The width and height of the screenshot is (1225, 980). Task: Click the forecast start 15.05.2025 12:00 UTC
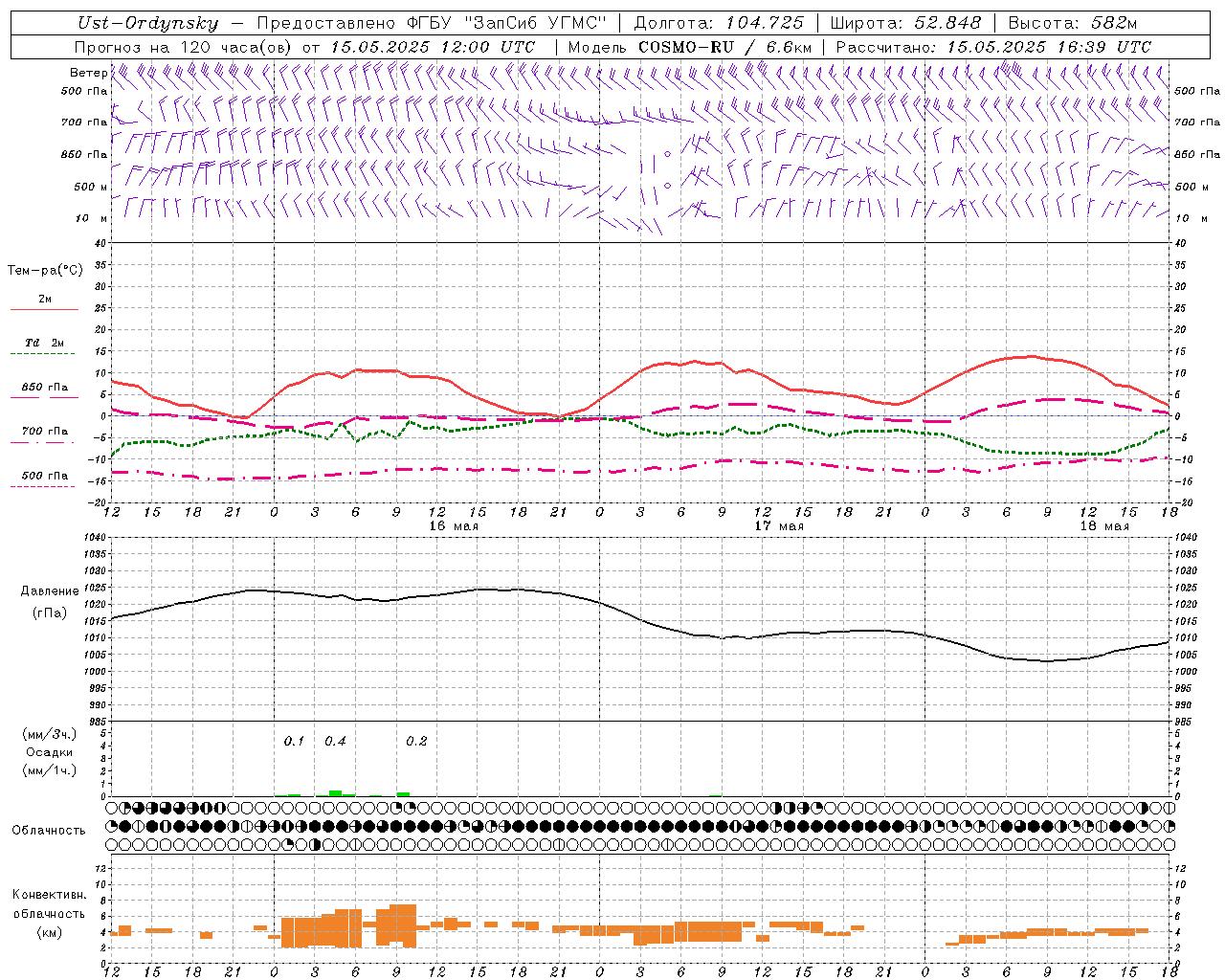click(x=433, y=47)
